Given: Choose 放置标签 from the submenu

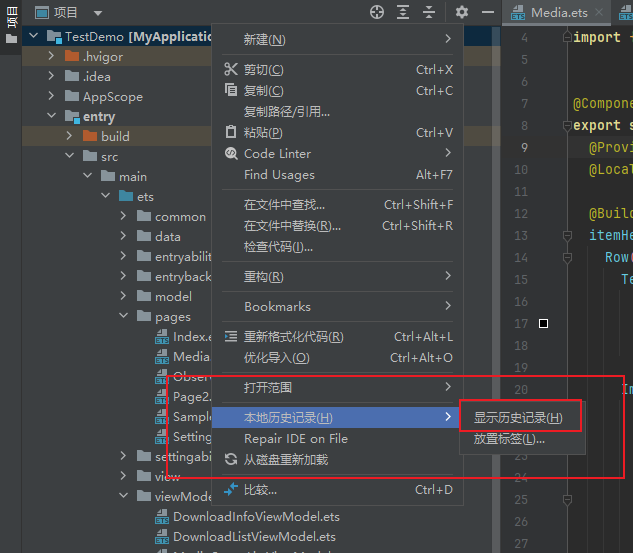Looking at the screenshot, I should (x=509, y=439).
